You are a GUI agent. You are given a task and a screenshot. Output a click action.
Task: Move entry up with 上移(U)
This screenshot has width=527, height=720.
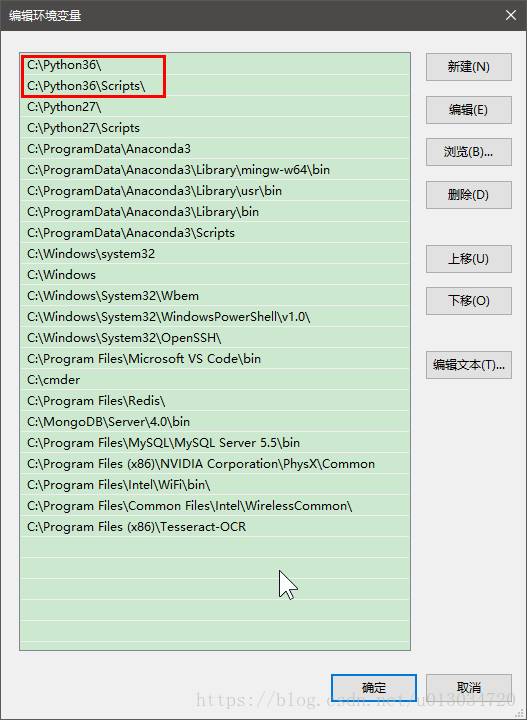click(x=469, y=259)
